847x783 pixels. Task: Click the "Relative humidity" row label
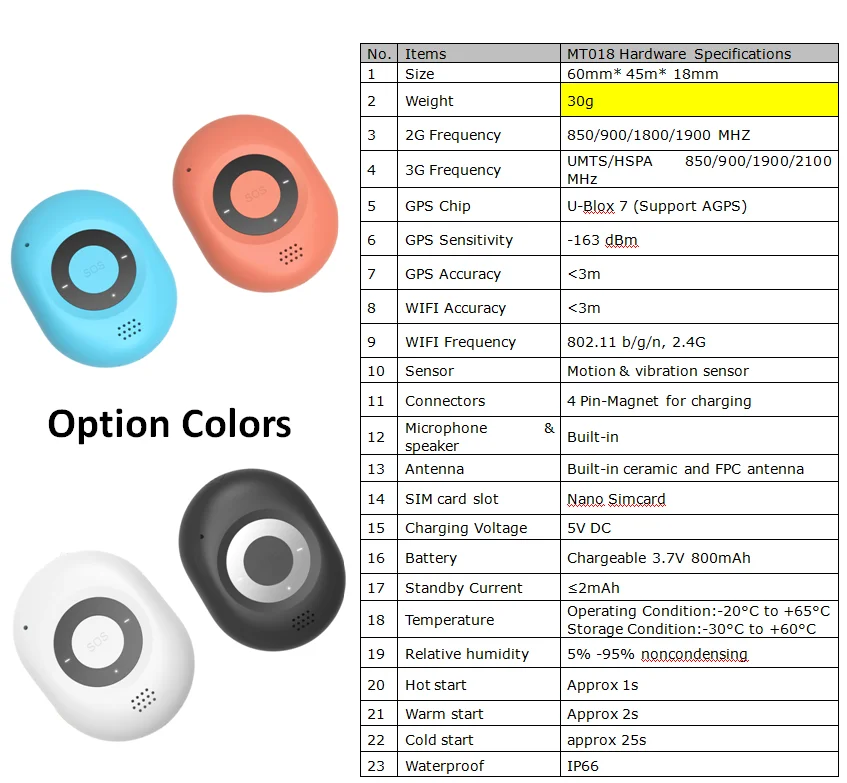(x=467, y=654)
